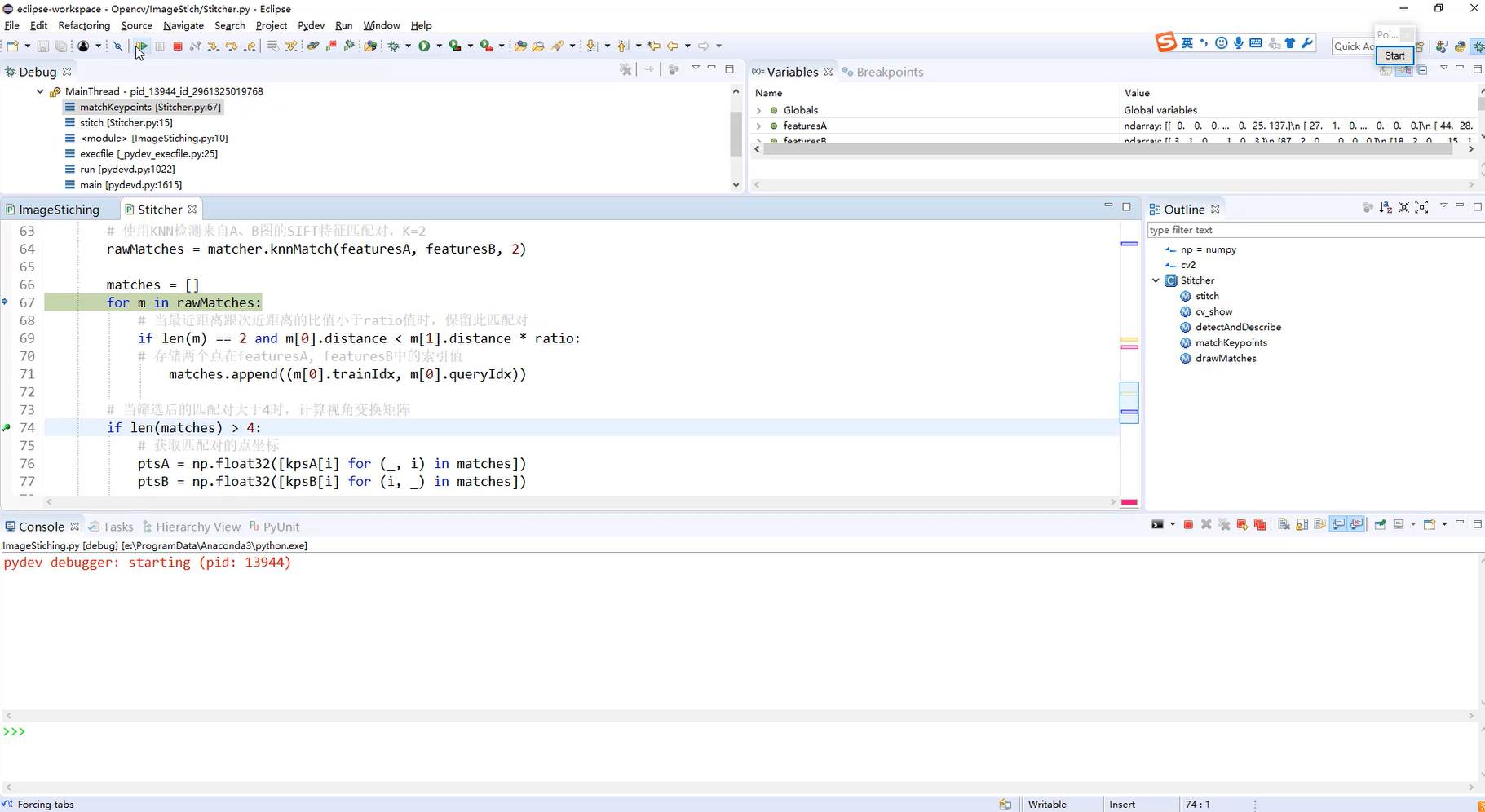Click the Sogou microphone voice input icon
Viewport: 1485px width, 812px height.
click(1239, 43)
